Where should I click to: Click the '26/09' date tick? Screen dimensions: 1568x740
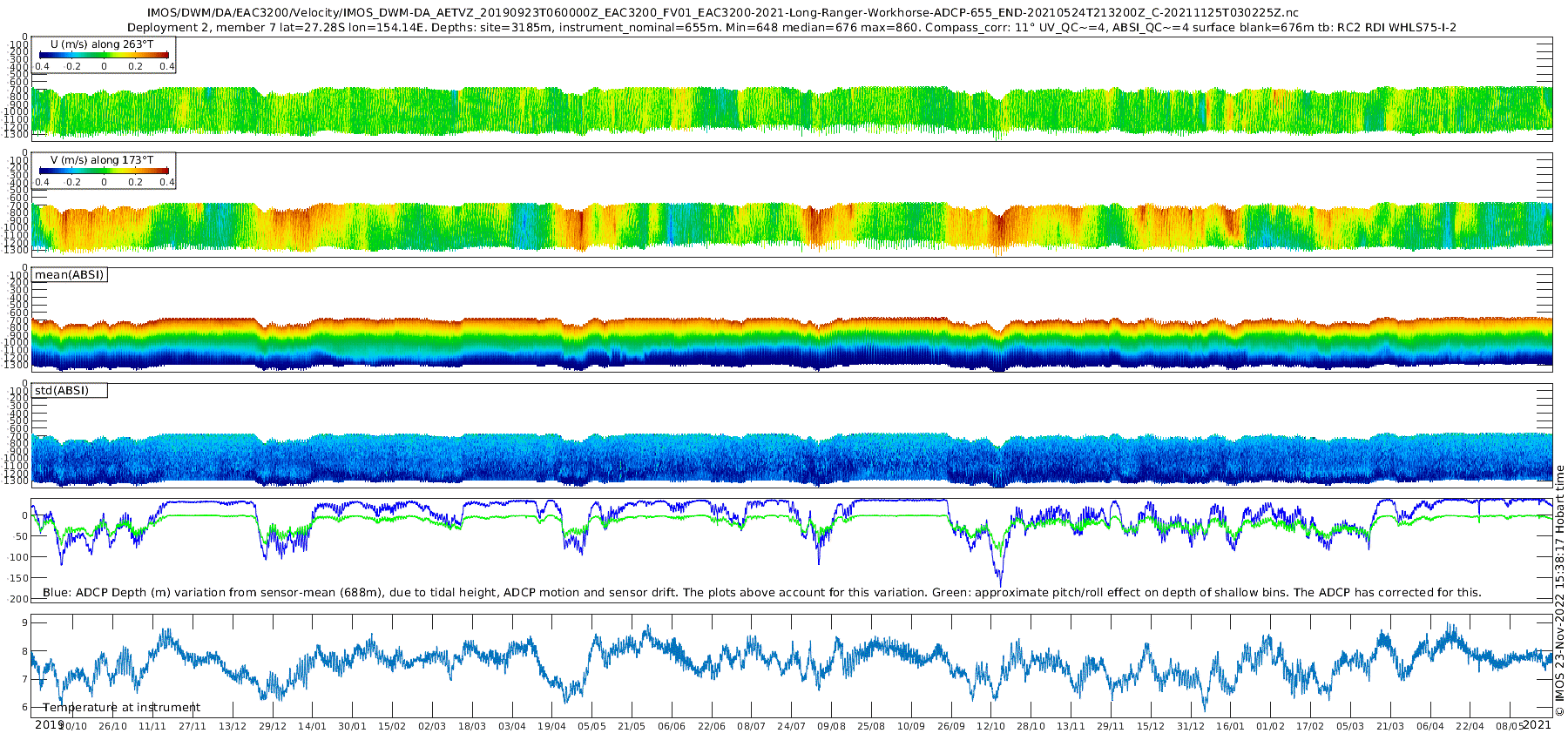951,726
